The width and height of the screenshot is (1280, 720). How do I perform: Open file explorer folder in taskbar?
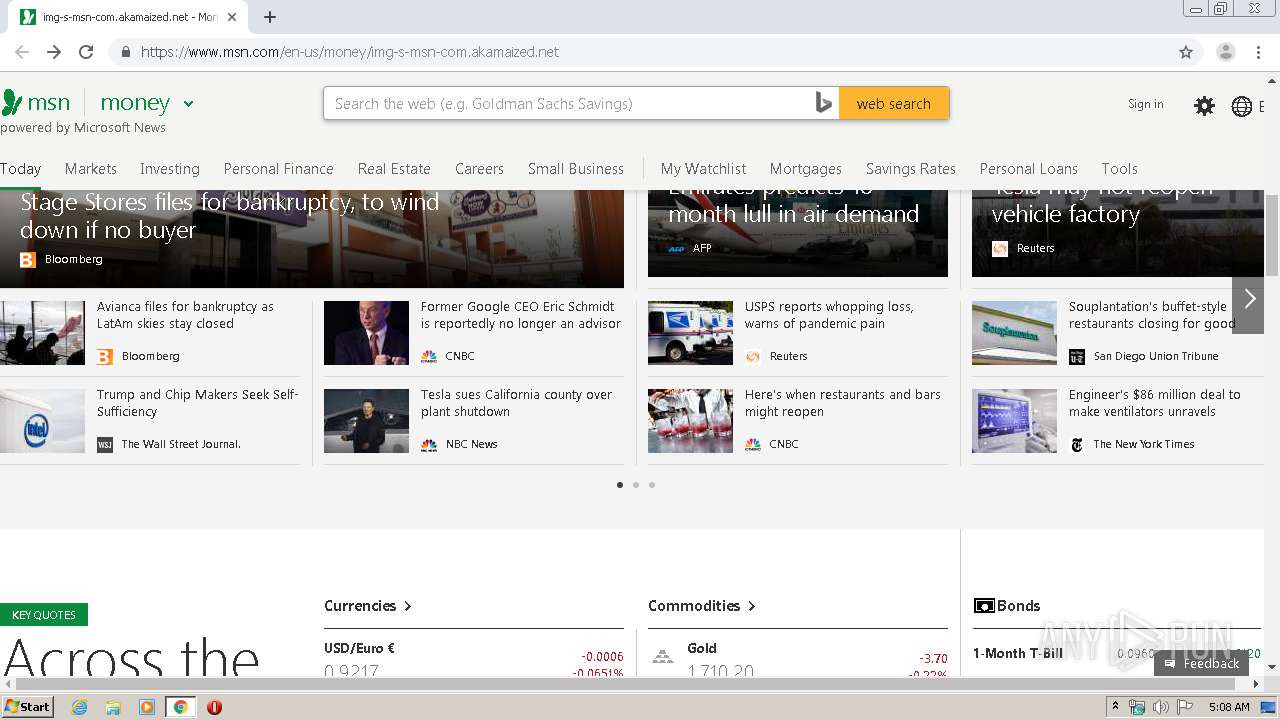tap(113, 707)
